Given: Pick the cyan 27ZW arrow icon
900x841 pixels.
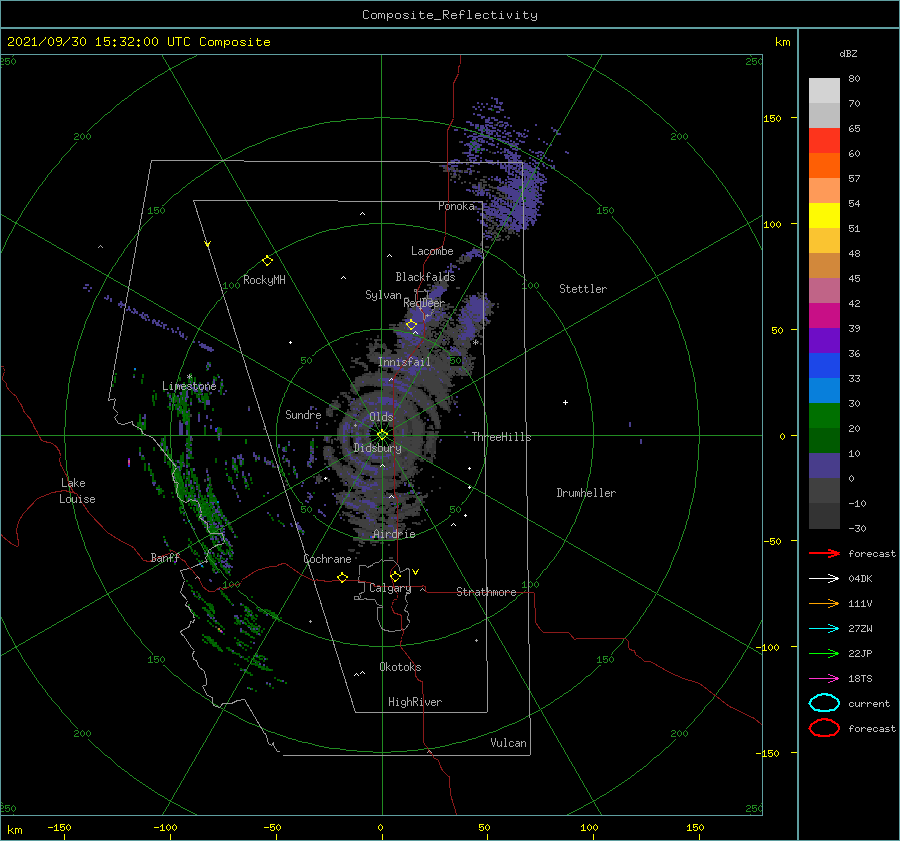Looking at the screenshot, I should coord(824,629).
